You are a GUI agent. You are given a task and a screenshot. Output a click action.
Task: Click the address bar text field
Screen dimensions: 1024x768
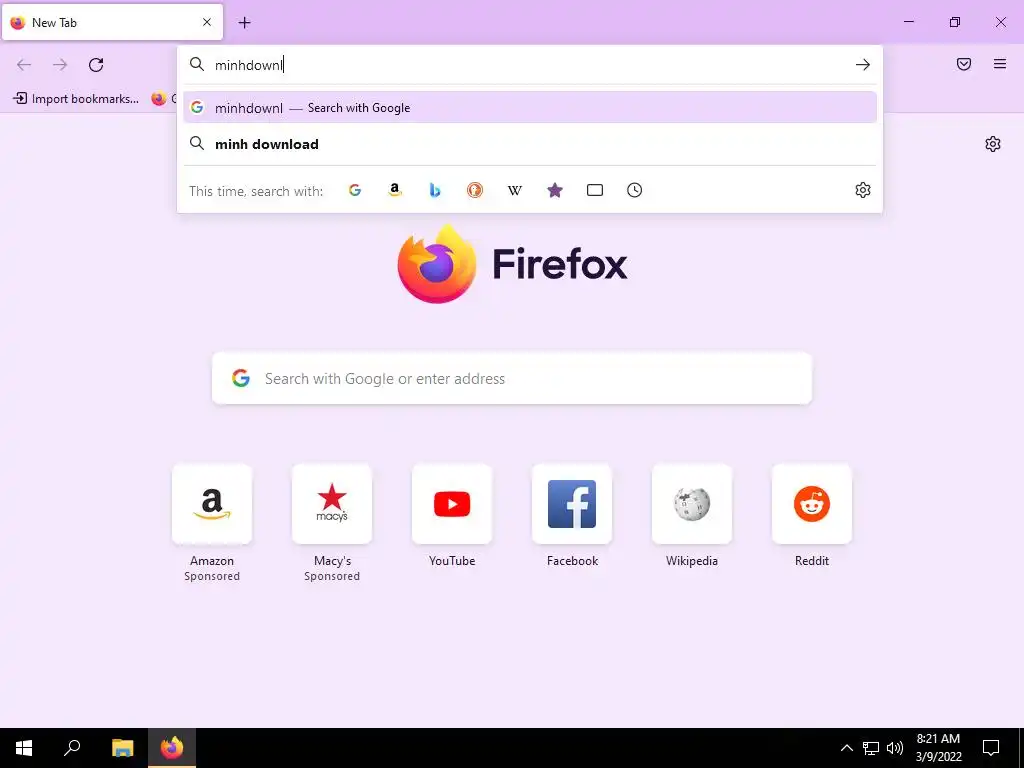click(529, 65)
